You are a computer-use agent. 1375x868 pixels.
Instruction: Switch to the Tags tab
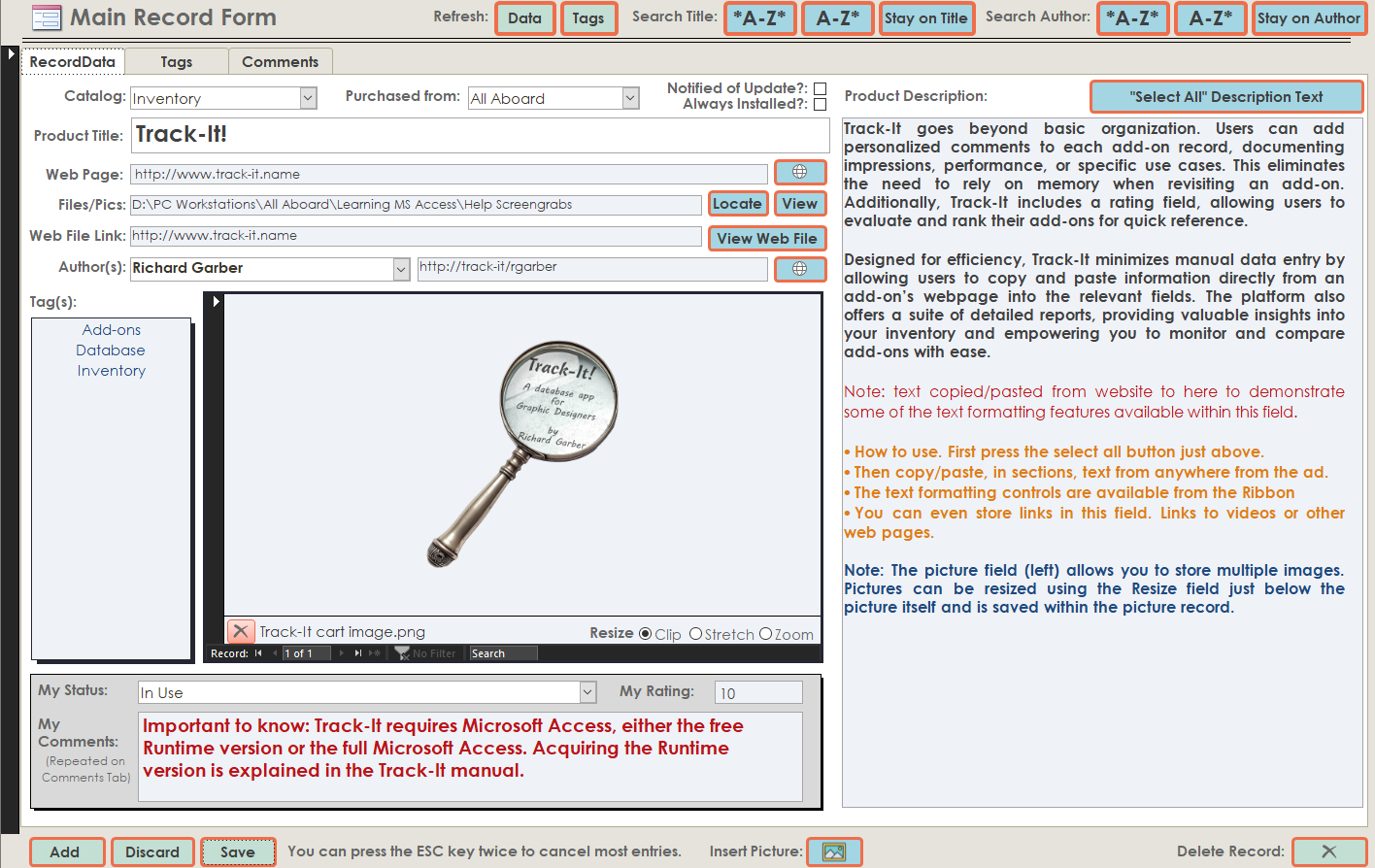click(x=177, y=61)
